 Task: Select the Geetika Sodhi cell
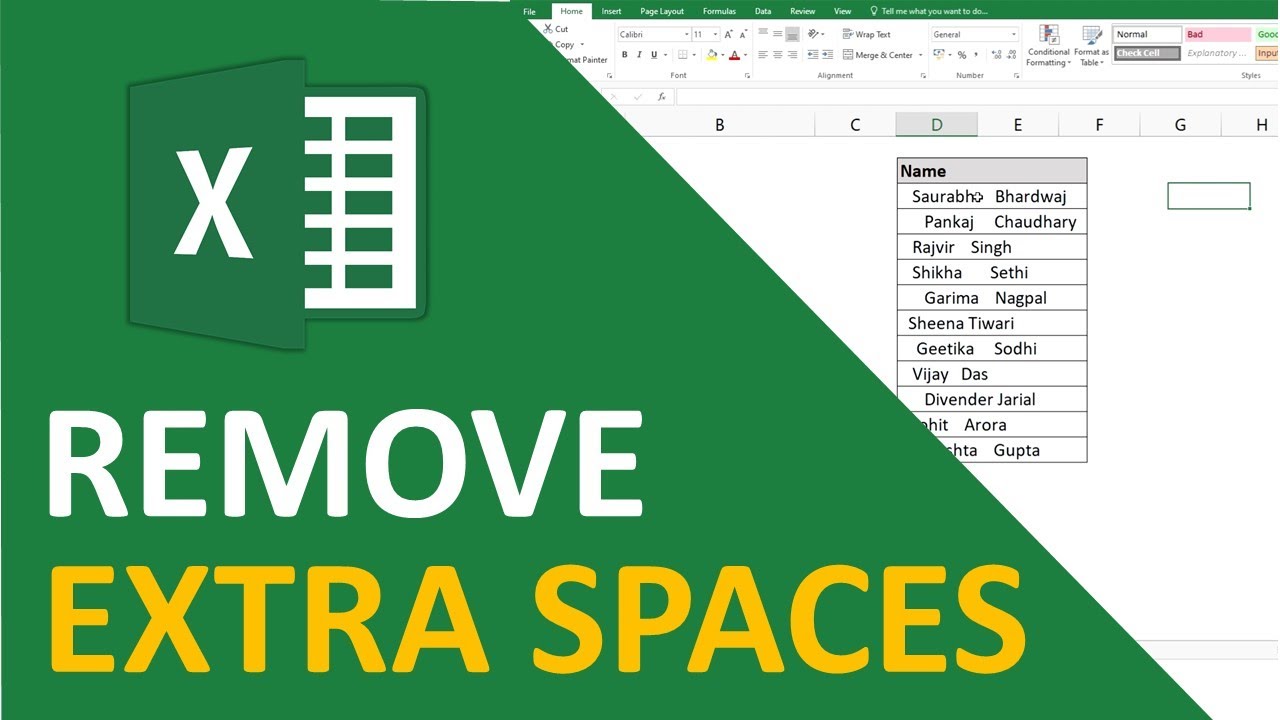point(992,348)
